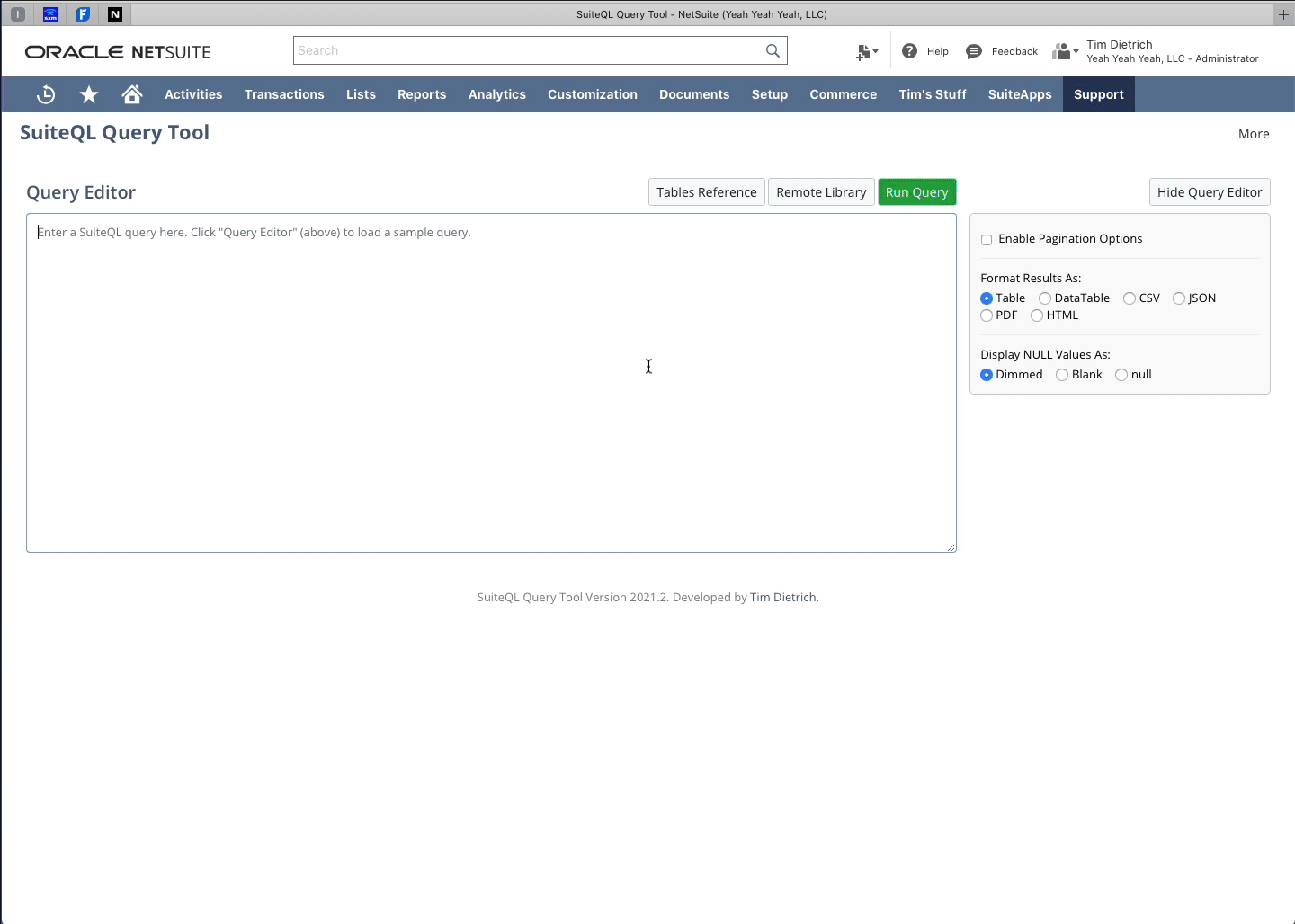Click the Help question mark icon
The width and height of the screenshot is (1295, 924).
(910, 51)
